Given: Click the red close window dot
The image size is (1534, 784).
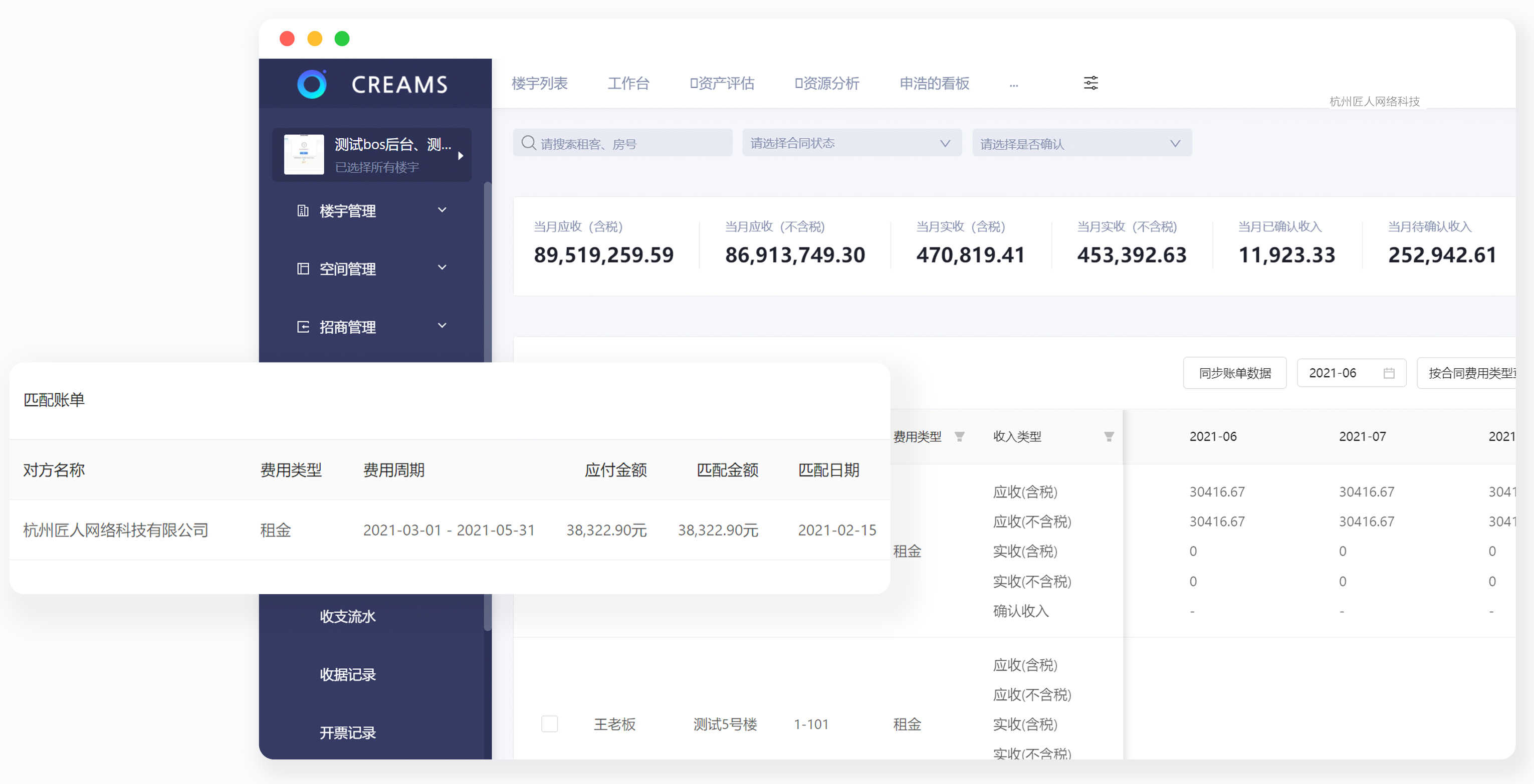Looking at the screenshot, I should point(287,39).
